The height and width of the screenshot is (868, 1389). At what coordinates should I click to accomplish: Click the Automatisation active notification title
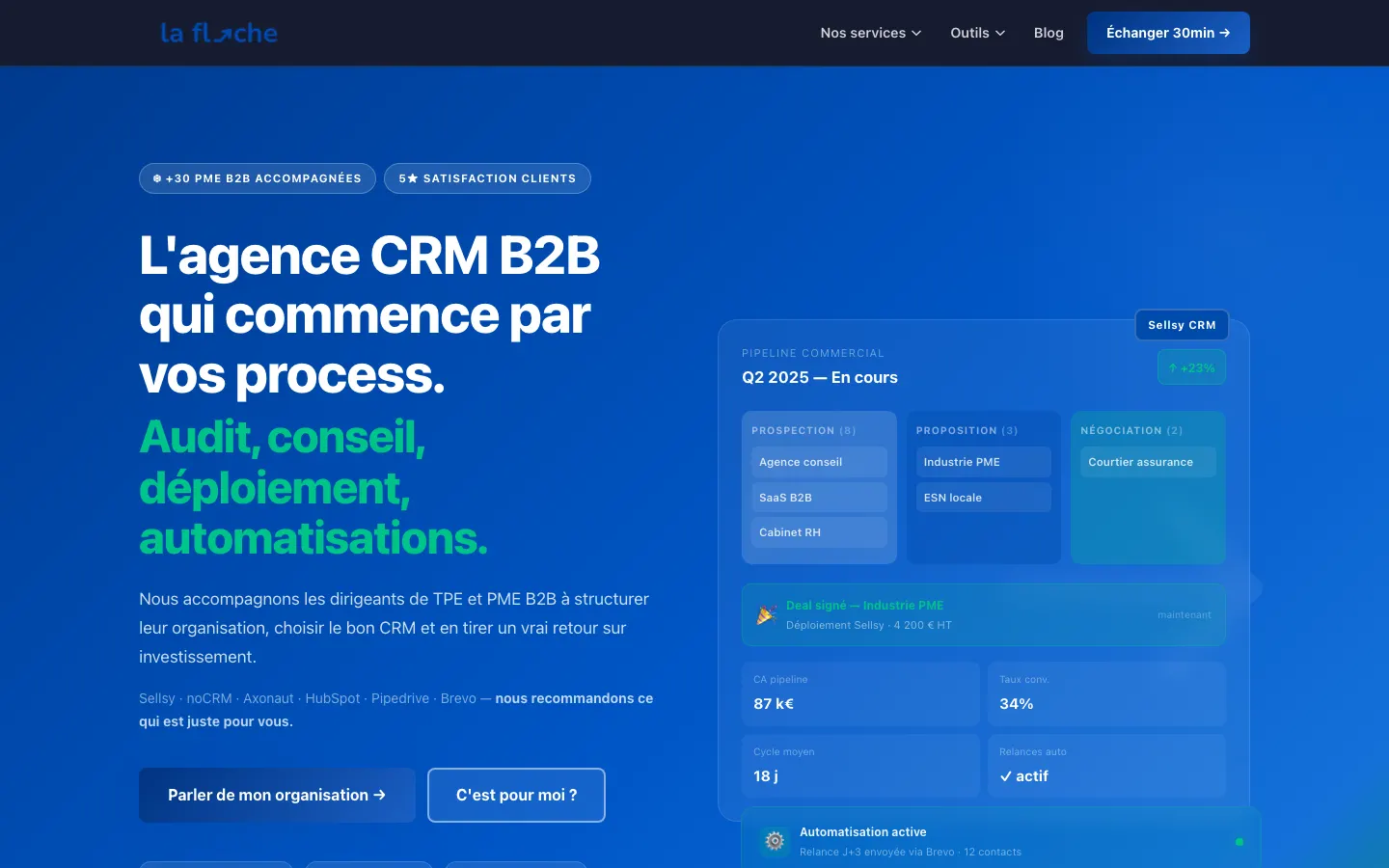[x=862, y=831]
